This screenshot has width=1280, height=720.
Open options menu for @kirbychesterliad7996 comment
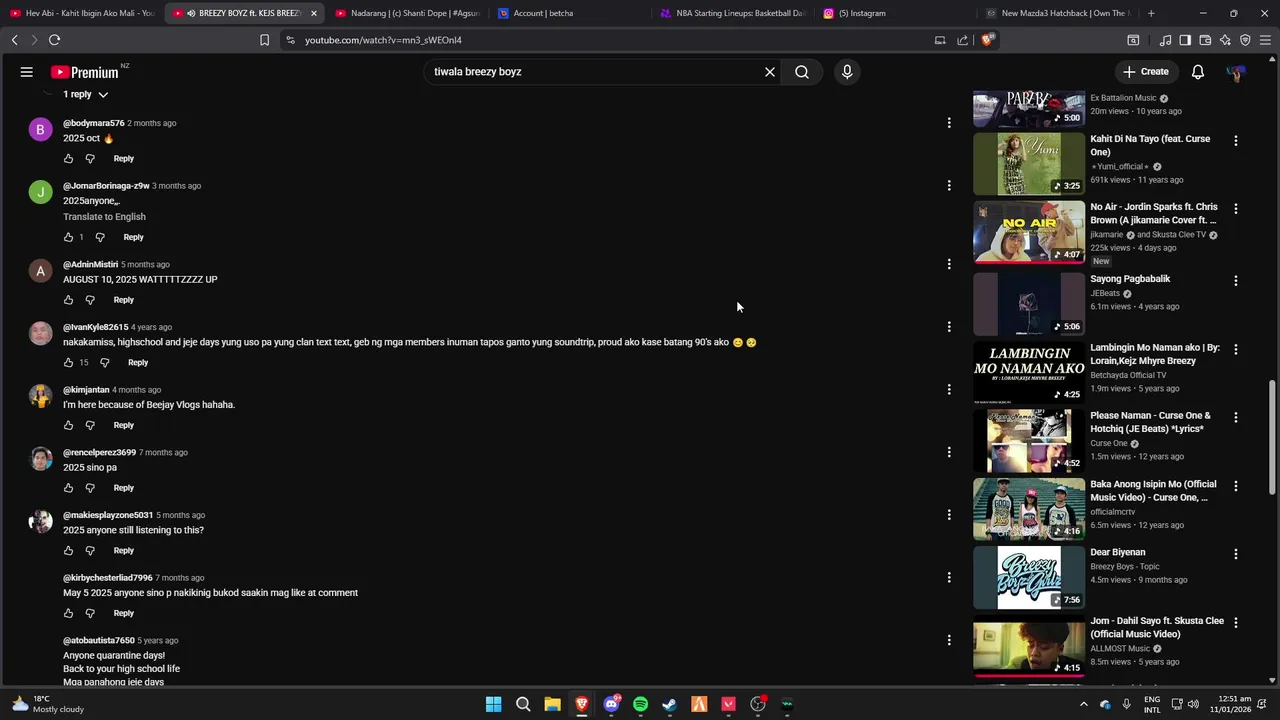coord(949,578)
